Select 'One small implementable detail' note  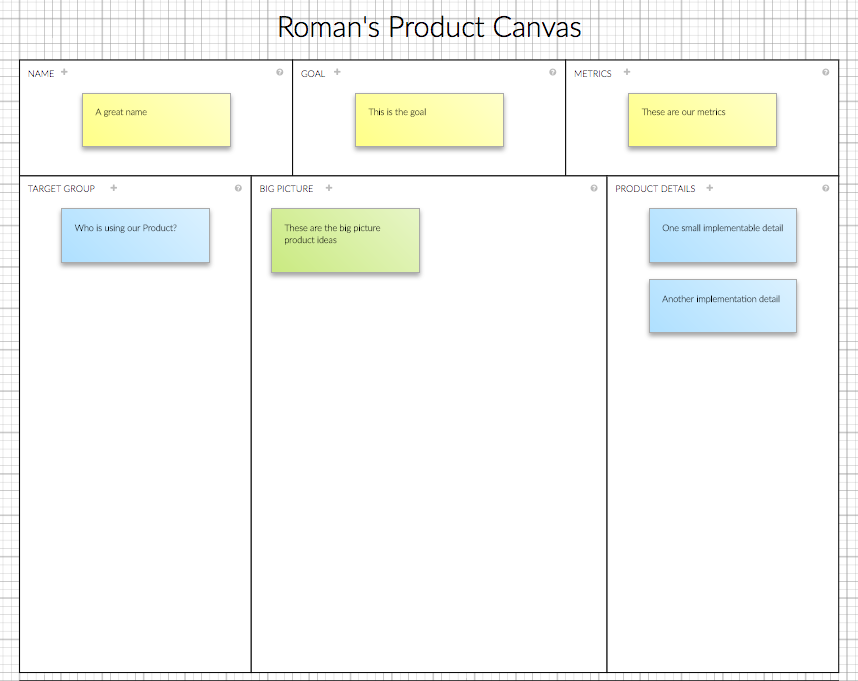[723, 236]
